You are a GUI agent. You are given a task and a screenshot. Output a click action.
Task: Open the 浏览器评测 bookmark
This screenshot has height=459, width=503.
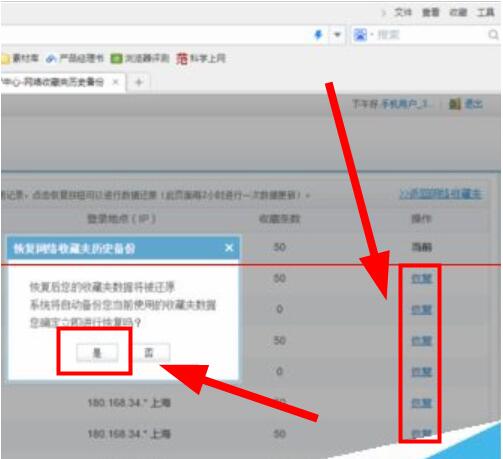click(140, 59)
